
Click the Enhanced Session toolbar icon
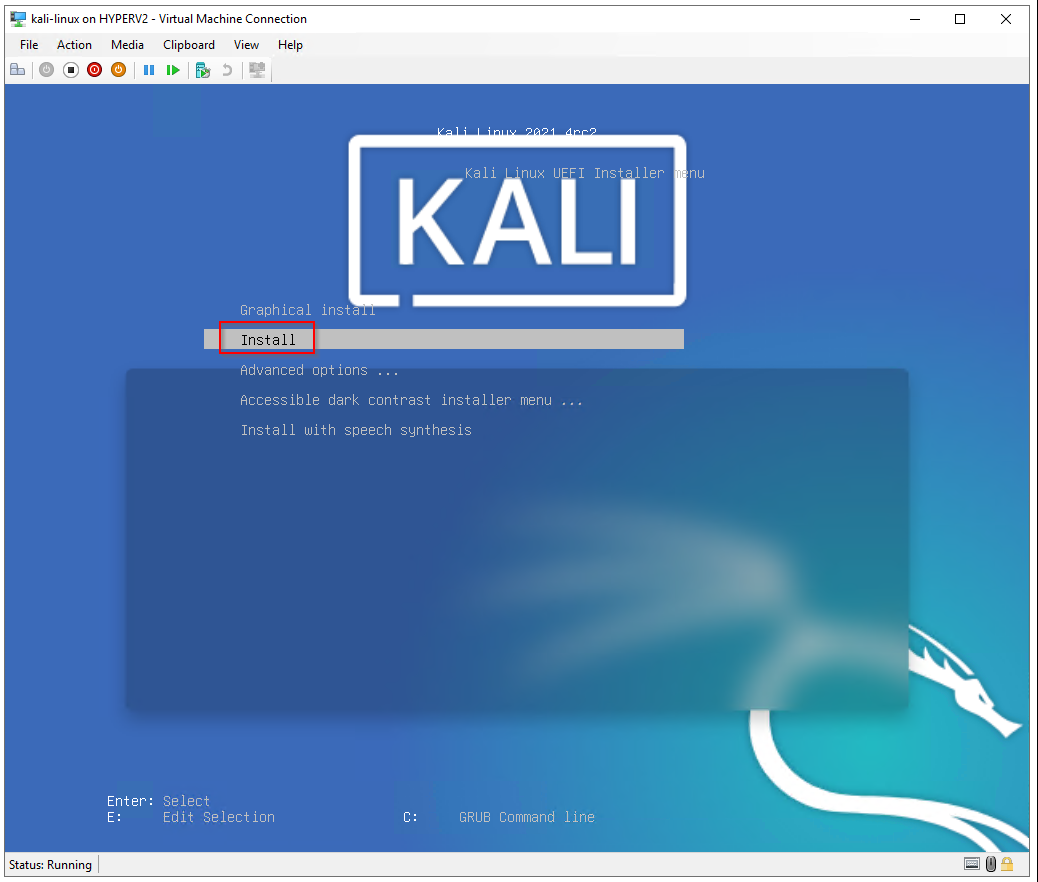[257, 70]
